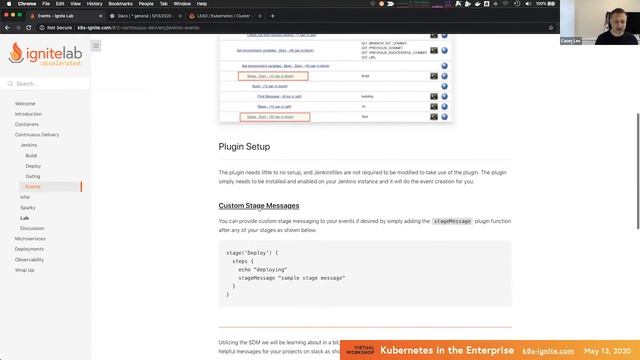Collapse the Jenkins sidebar subsection
Viewport: 640px width, 360px height.
(29, 145)
